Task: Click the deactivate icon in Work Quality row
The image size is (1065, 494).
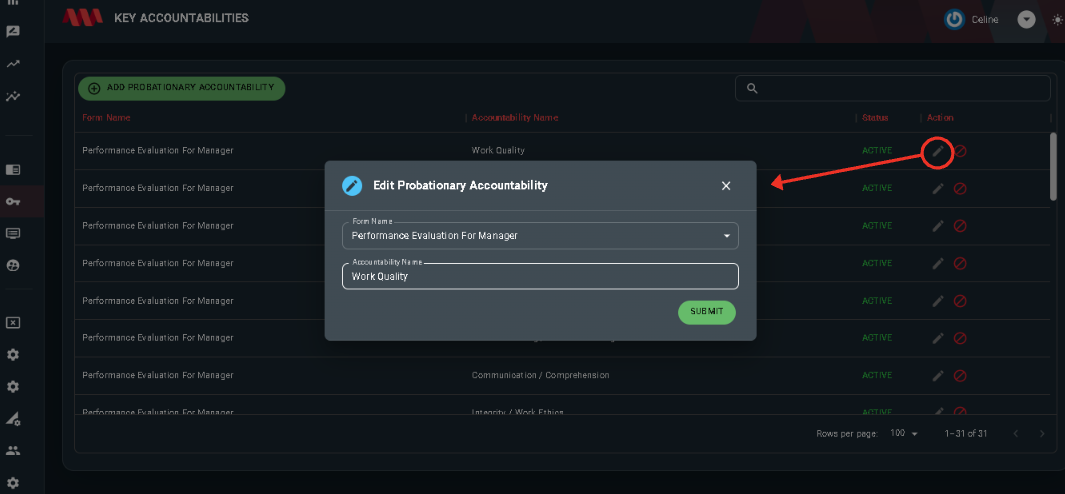Action: click(960, 151)
